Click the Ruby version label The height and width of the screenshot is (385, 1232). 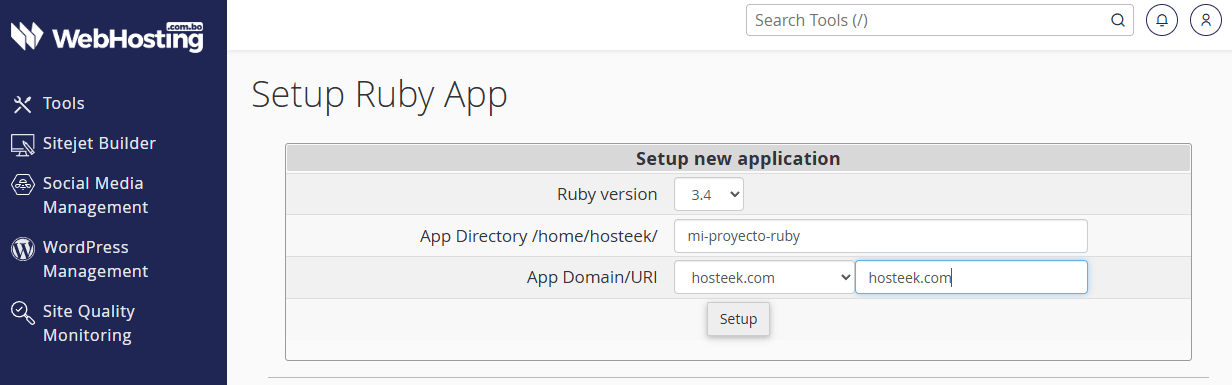coord(607,194)
